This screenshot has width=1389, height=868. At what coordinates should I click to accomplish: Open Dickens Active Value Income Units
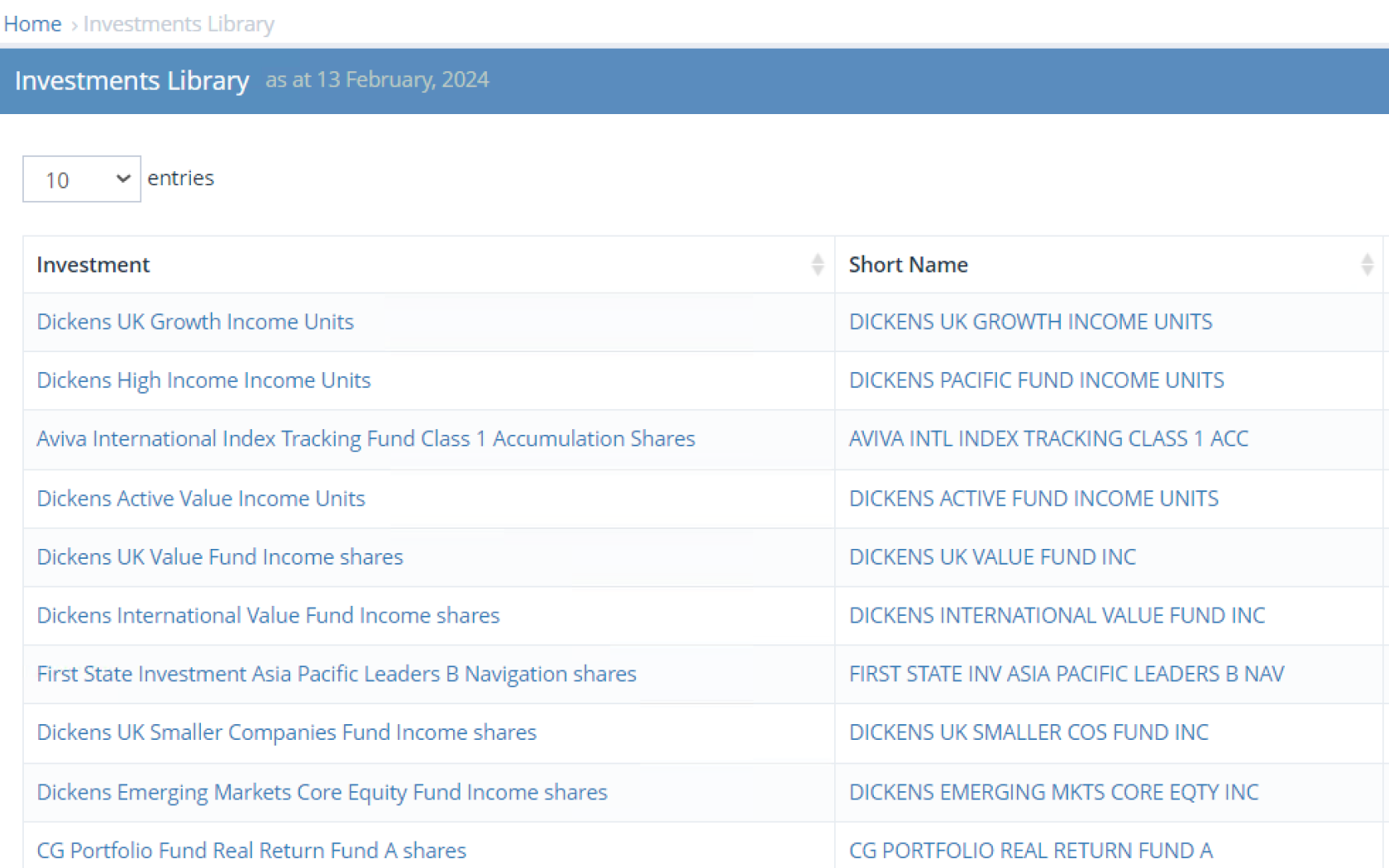click(201, 498)
